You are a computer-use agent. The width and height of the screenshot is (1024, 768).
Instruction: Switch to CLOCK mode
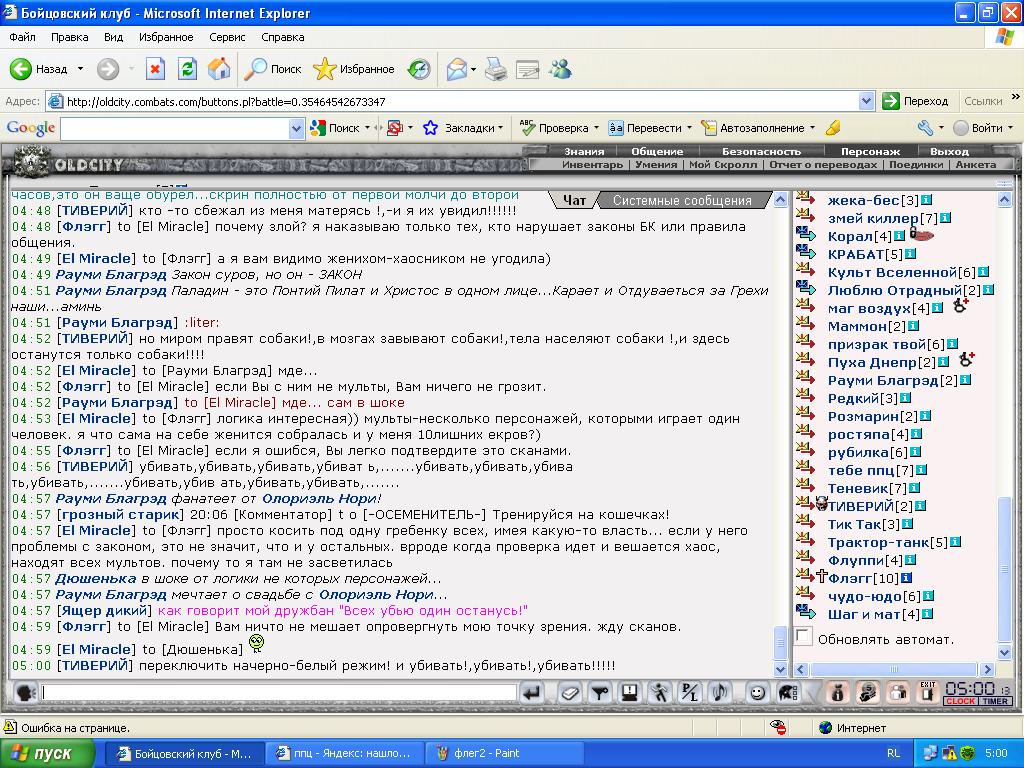tap(960, 701)
